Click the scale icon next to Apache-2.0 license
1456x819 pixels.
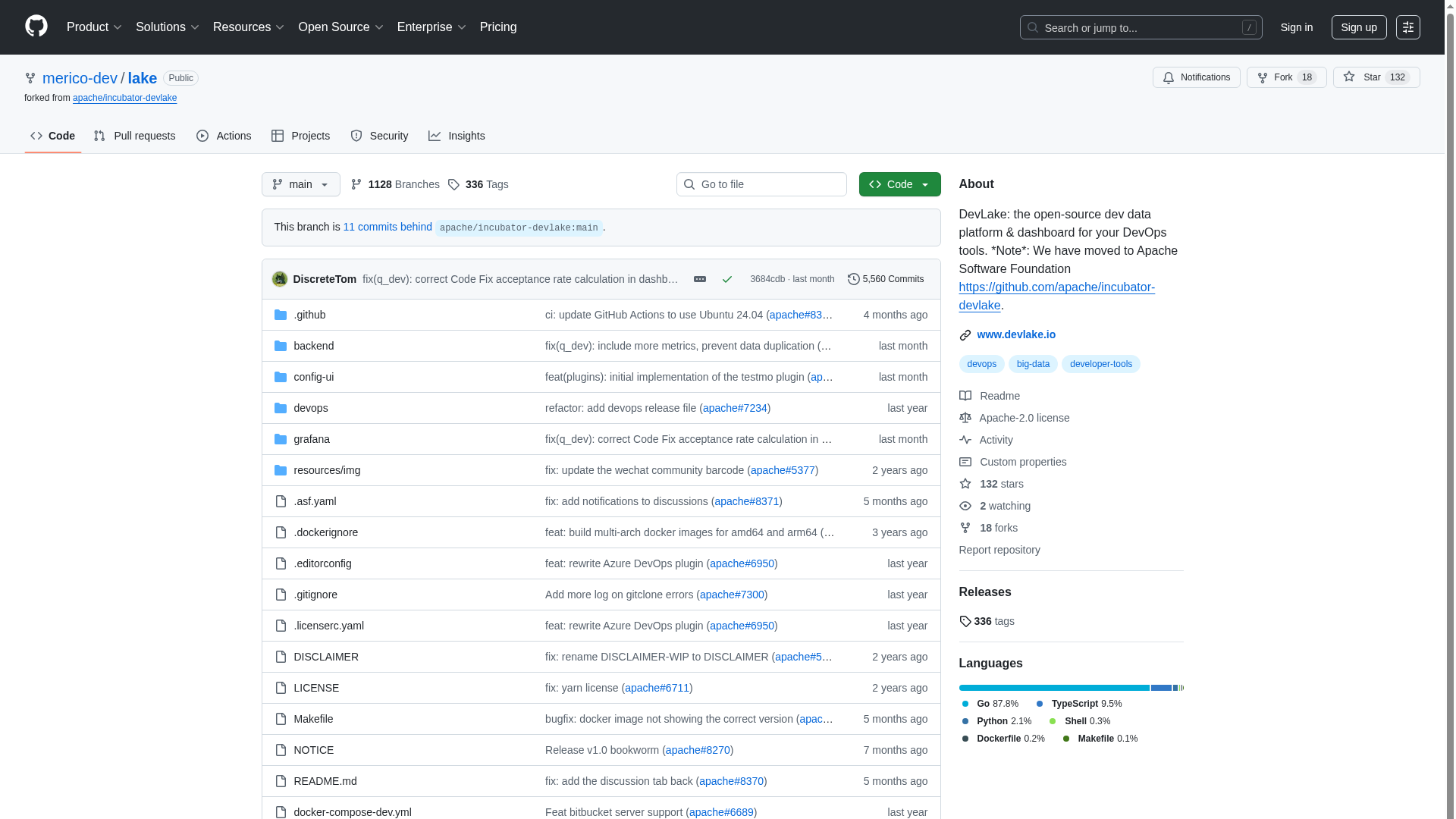(965, 418)
